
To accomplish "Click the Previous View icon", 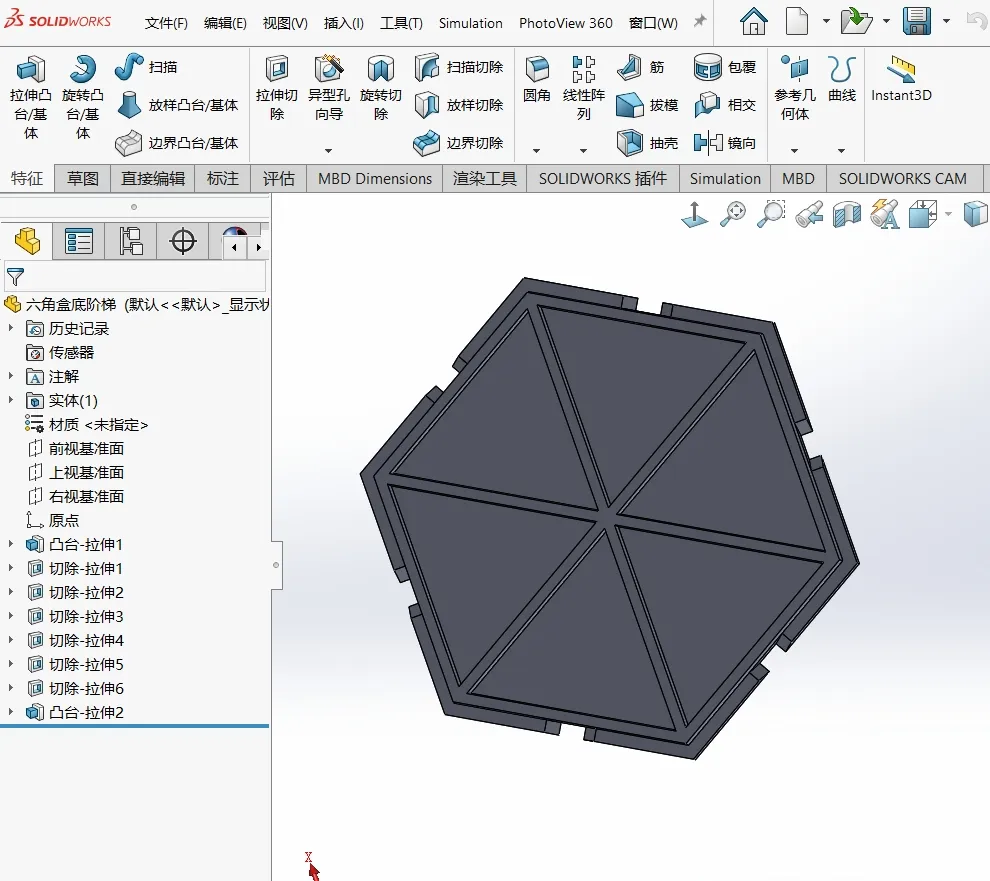I will [809, 214].
